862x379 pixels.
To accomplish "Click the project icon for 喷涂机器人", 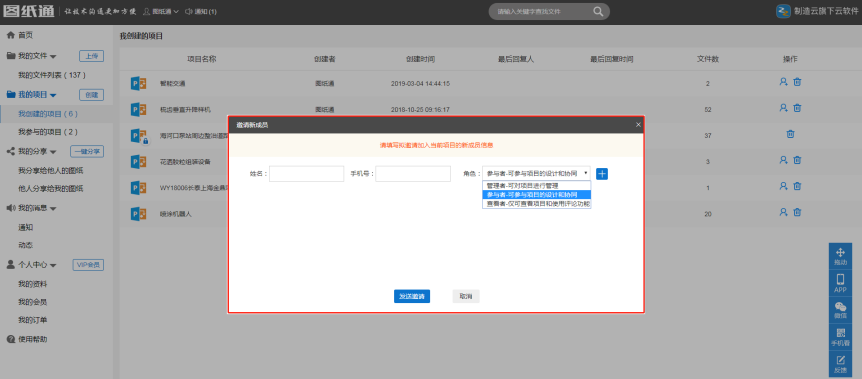I will 139,213.
